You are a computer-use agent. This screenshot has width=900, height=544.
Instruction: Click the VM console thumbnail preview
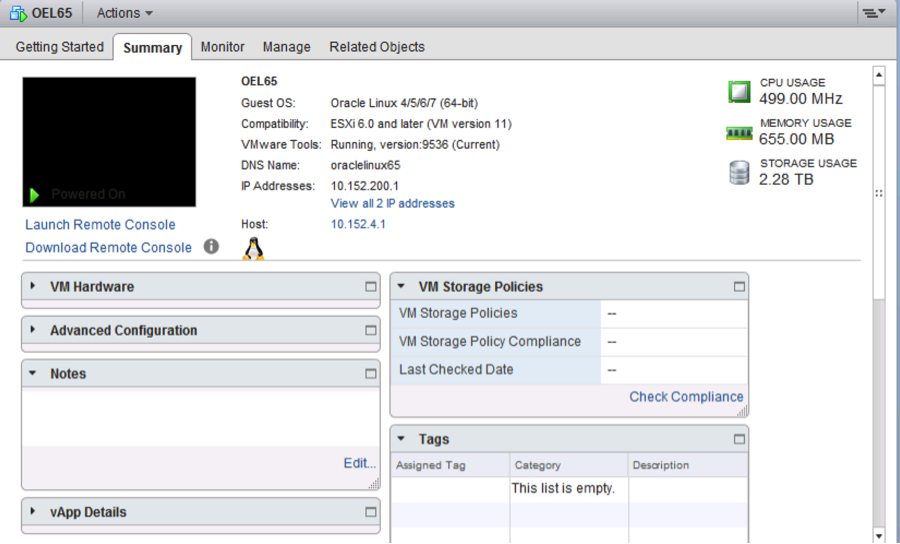(109, 142)
